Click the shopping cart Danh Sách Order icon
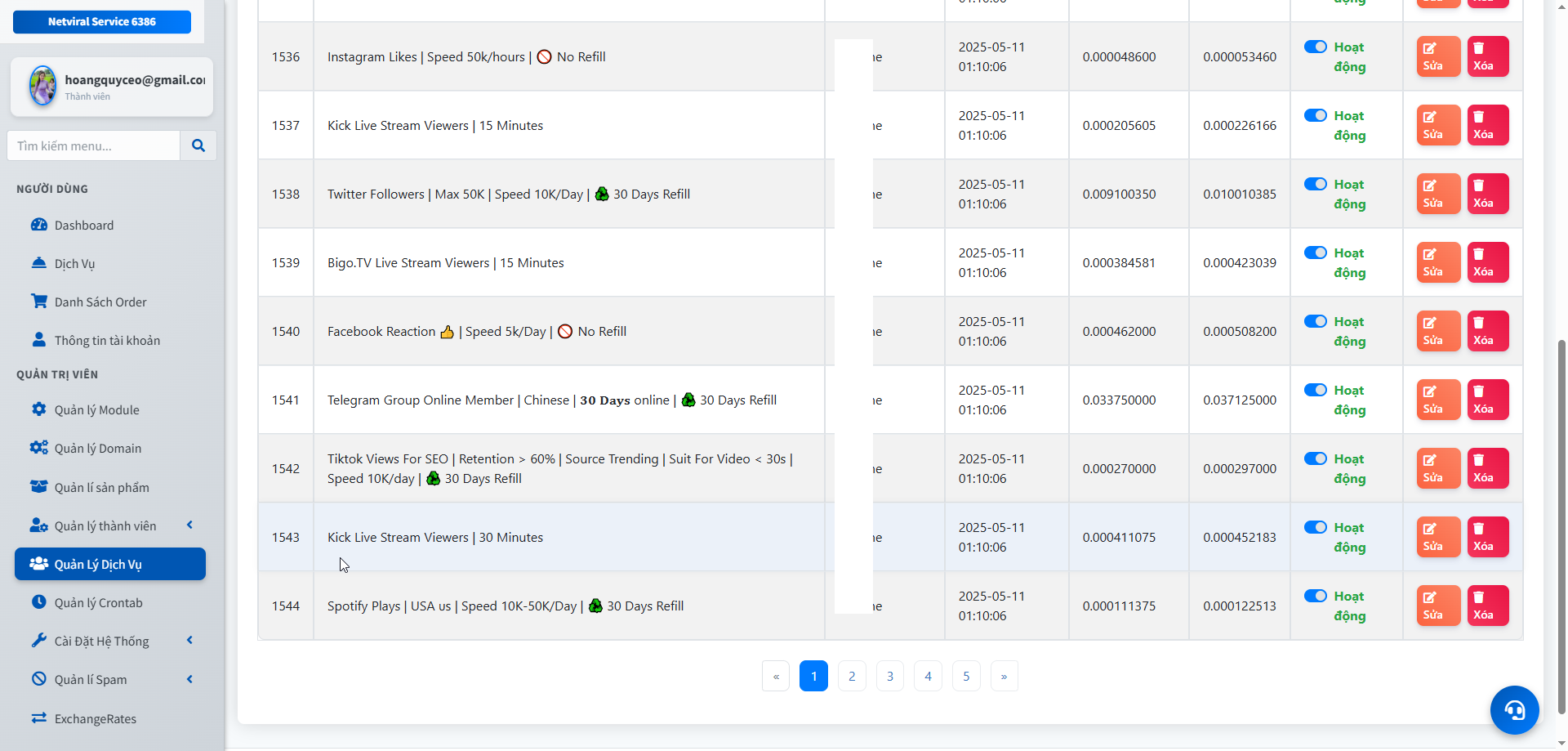Screen dimensions: 1568x751 point(38,302)
